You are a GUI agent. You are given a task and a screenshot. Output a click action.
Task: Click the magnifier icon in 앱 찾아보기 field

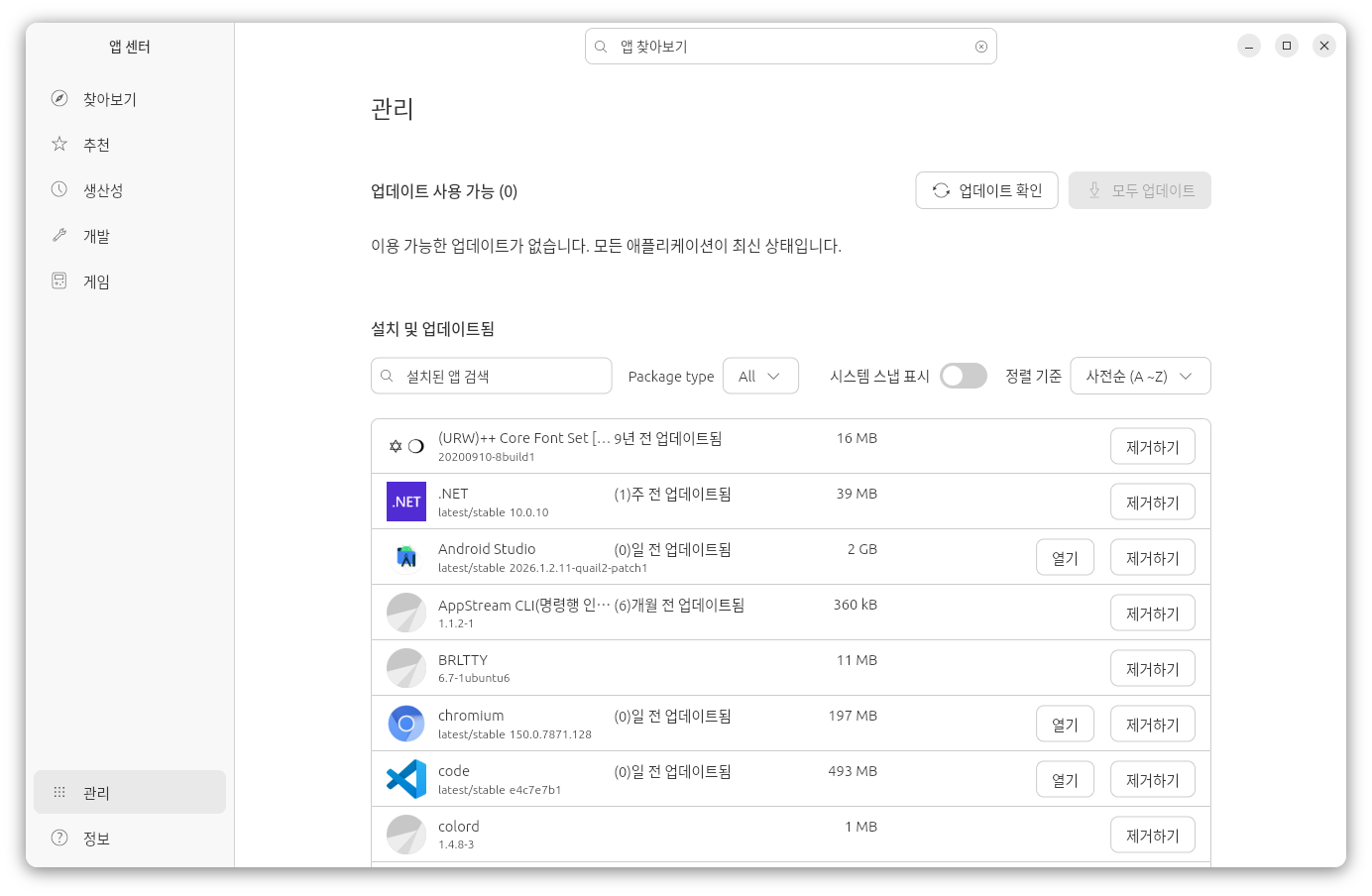pos(601,47)
